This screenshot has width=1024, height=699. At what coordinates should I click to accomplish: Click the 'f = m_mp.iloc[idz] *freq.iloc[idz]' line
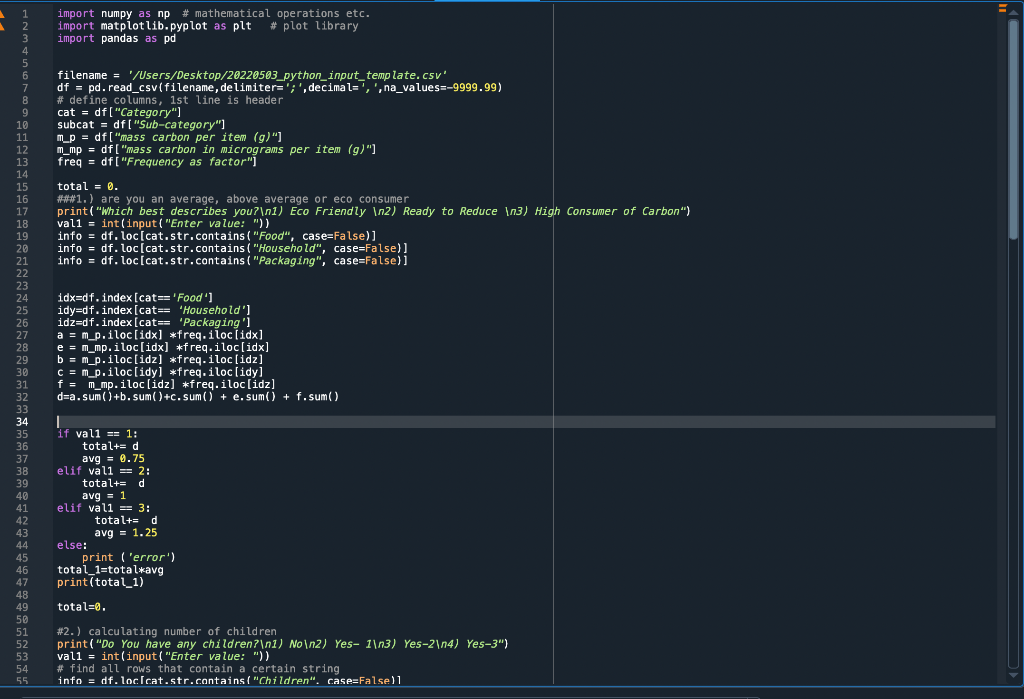(x=167, y=385)
